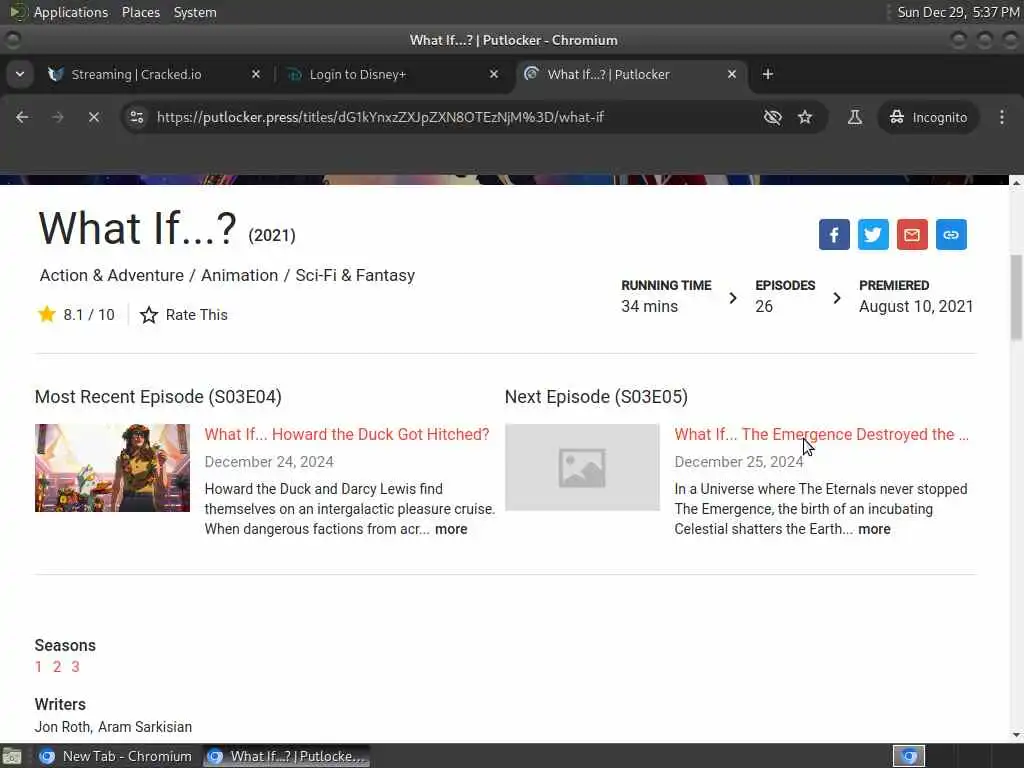Go to Season 3
Viewport: 1024px width, 768px height.
[x=76, y=667]
